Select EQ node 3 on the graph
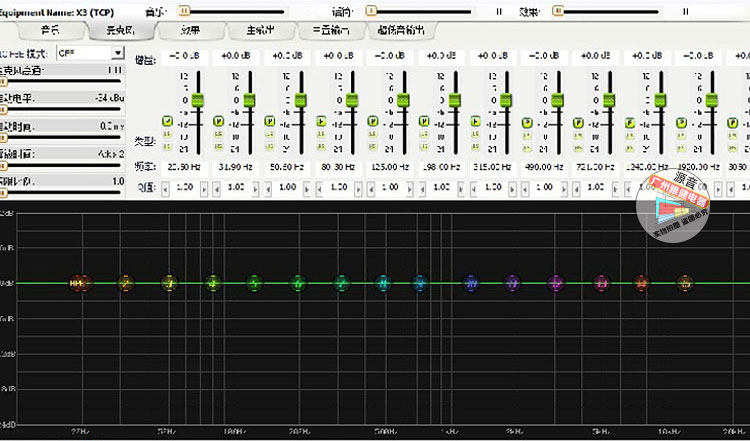The width and height of the screenshot is (750, 441). pos(169,283)
